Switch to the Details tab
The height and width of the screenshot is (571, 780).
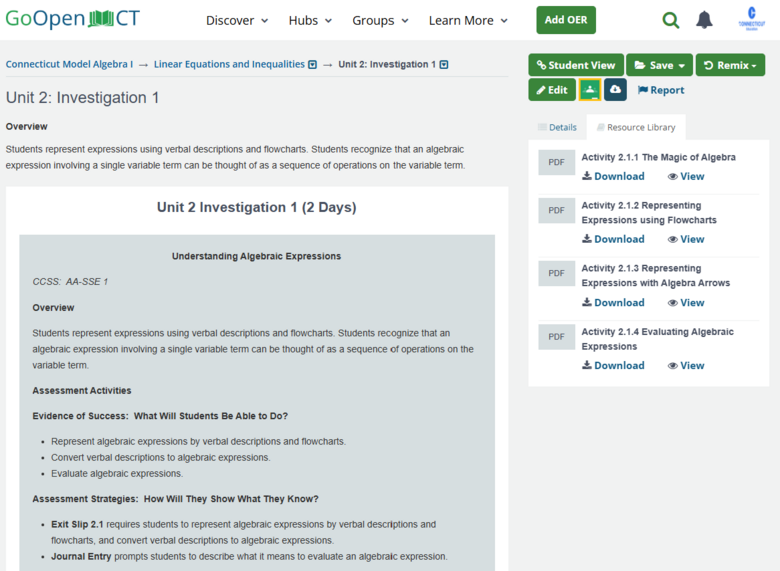pyautogui.click(x=558, y=127)
